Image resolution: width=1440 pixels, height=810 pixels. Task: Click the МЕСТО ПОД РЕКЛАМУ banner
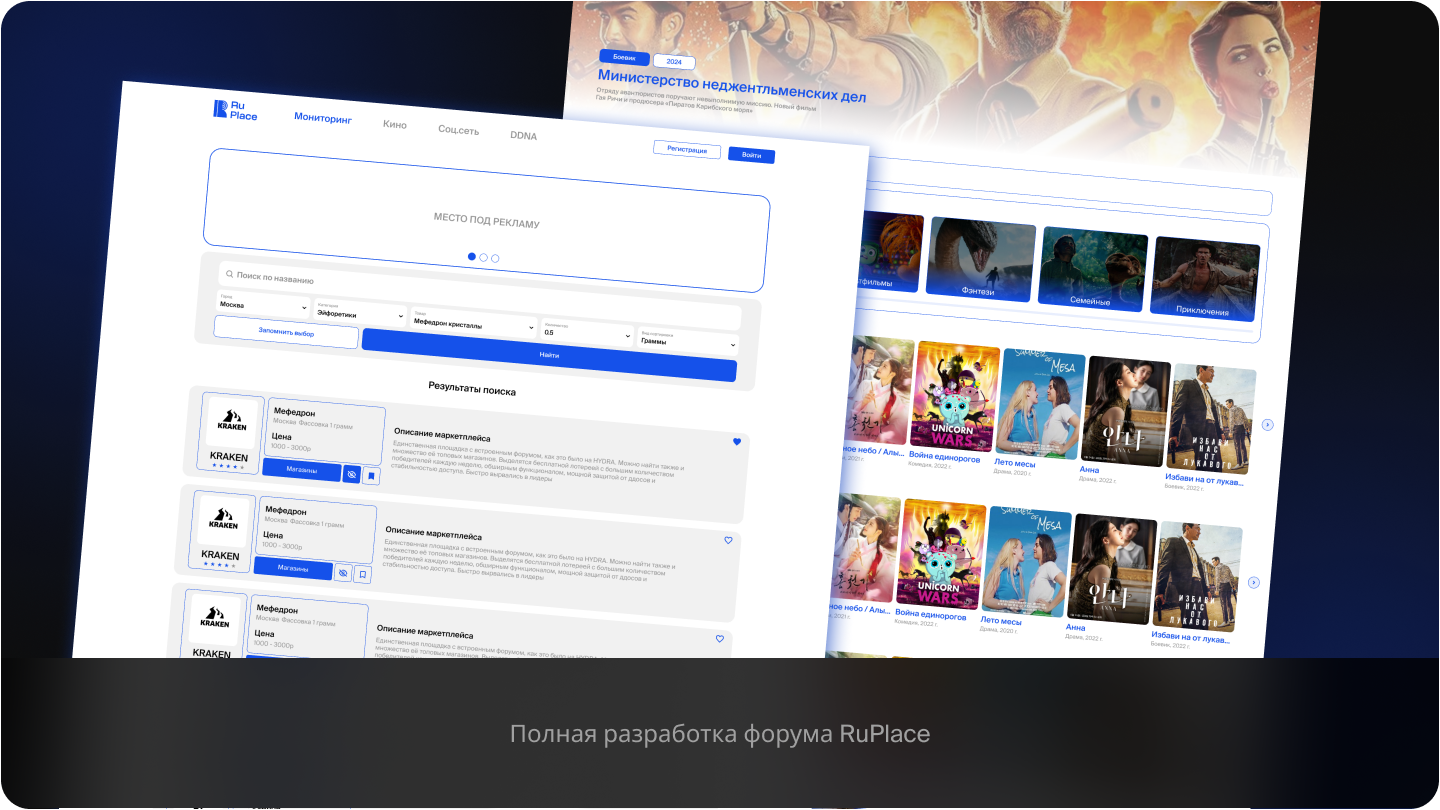(486, 220)
